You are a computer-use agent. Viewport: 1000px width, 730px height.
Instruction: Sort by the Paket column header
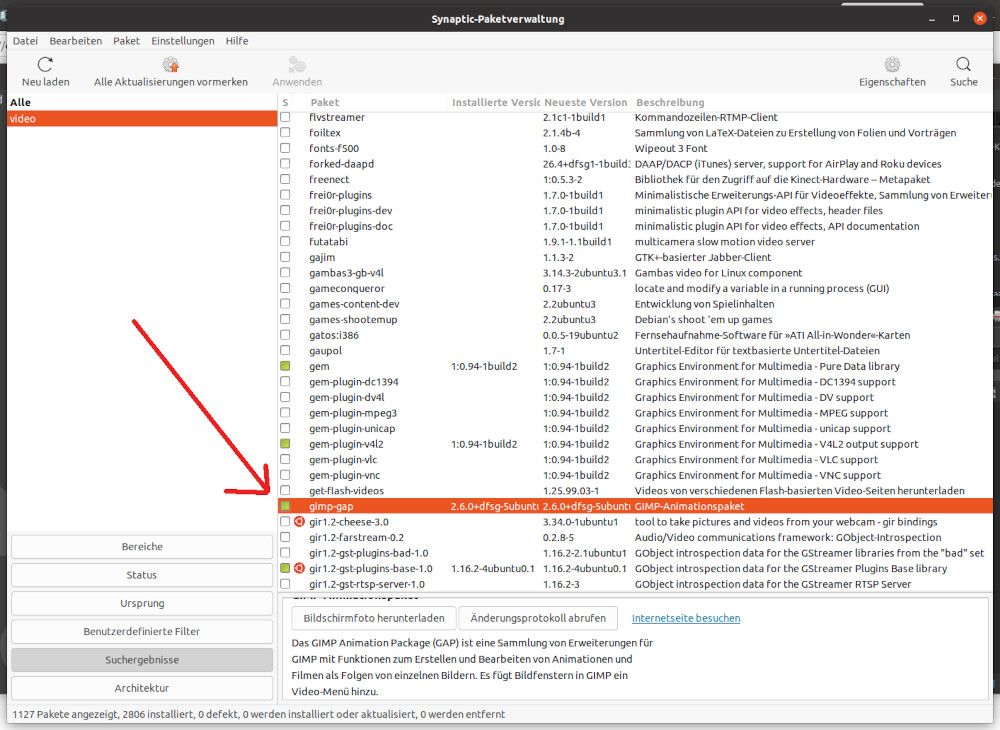pos(376,102)
